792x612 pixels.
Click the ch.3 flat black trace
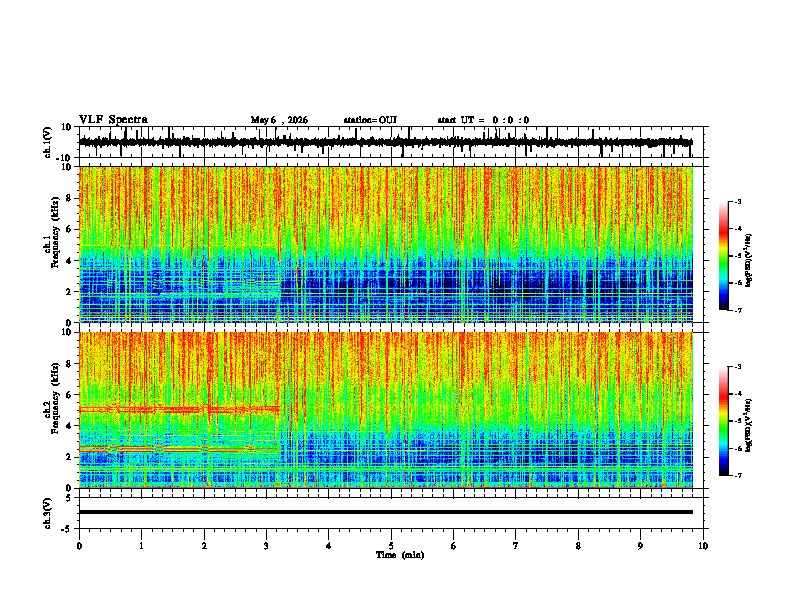pyautogui.click(x=386, y=512)
